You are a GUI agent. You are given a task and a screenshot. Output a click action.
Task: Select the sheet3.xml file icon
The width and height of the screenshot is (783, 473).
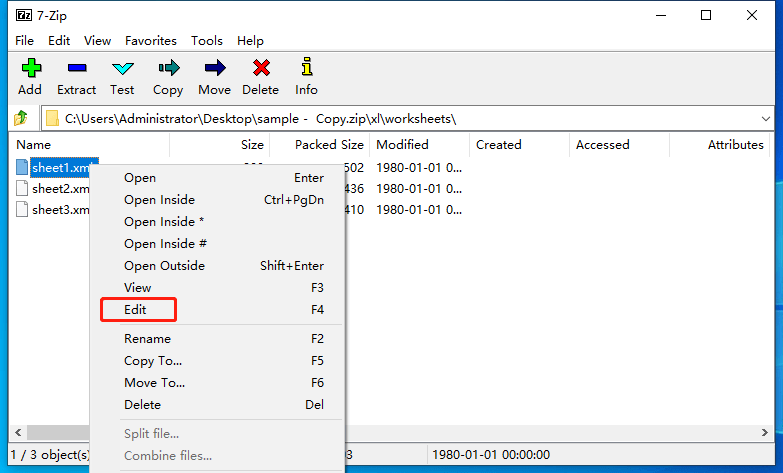click(22, 209)
